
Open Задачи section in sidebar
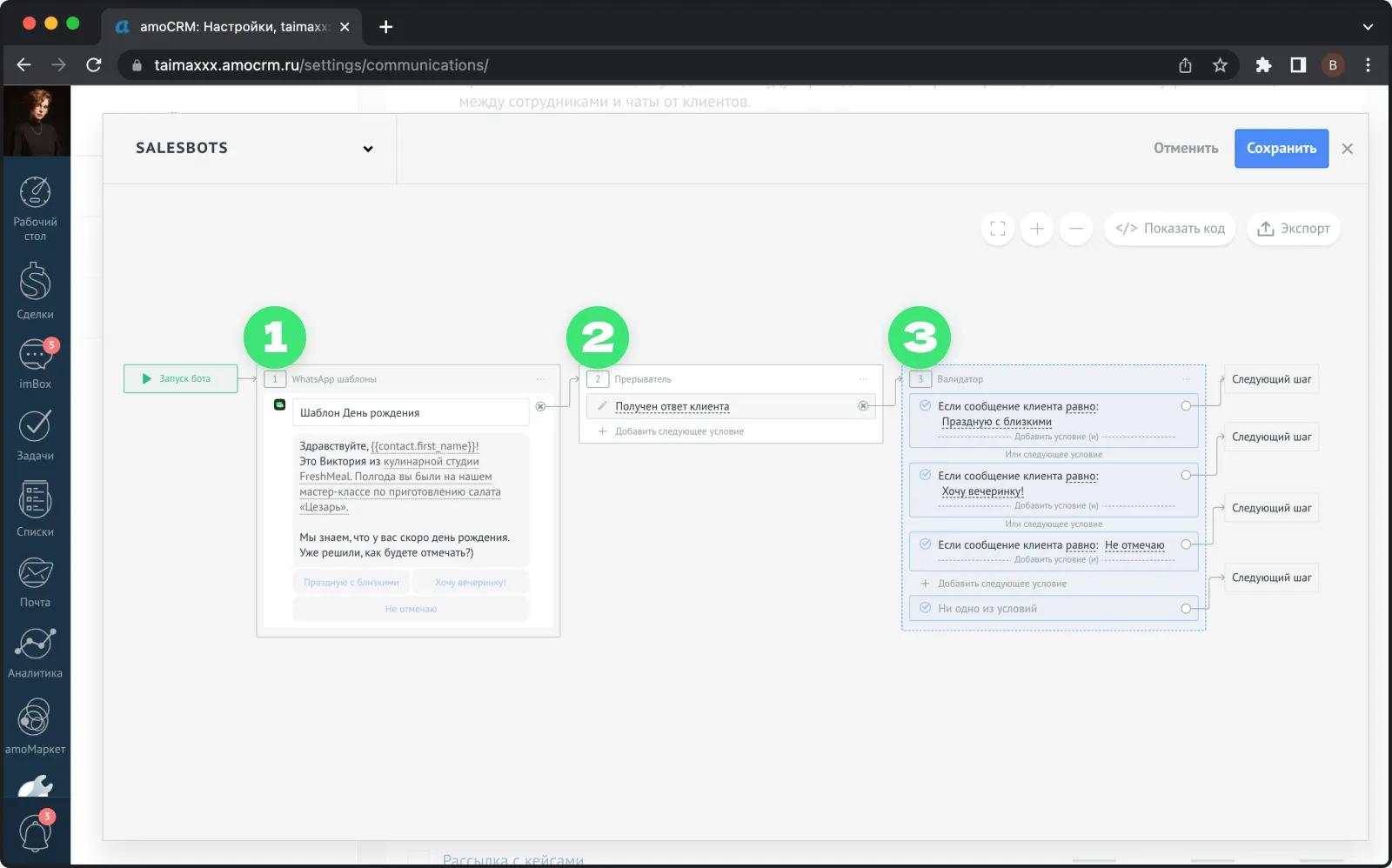point(35,435)
